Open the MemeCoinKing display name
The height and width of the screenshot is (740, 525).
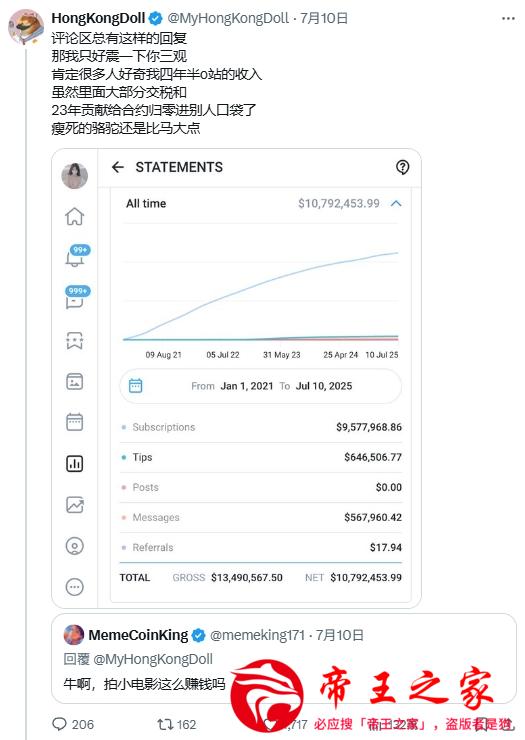138,635
